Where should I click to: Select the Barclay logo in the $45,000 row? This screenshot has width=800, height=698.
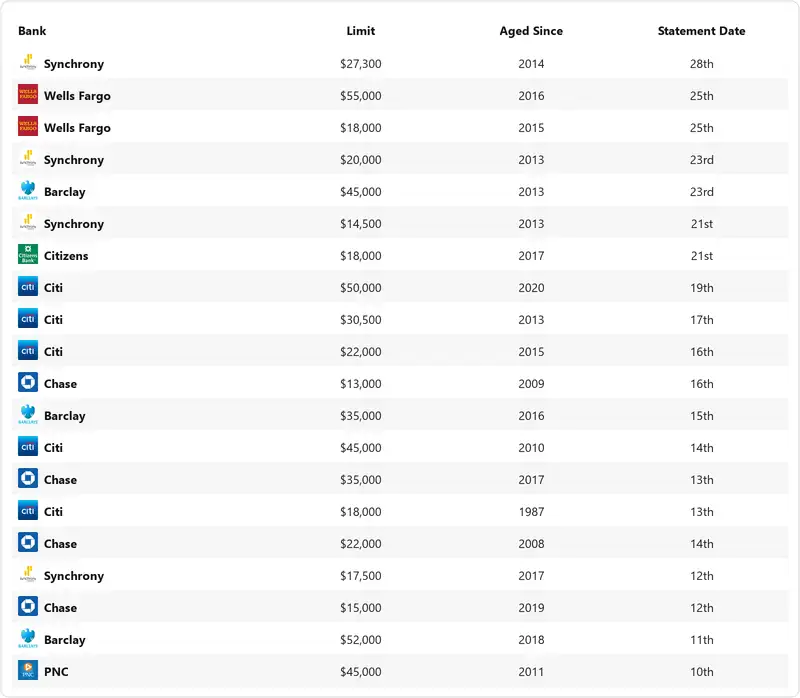pyautogui.click(x=28, y=190)
